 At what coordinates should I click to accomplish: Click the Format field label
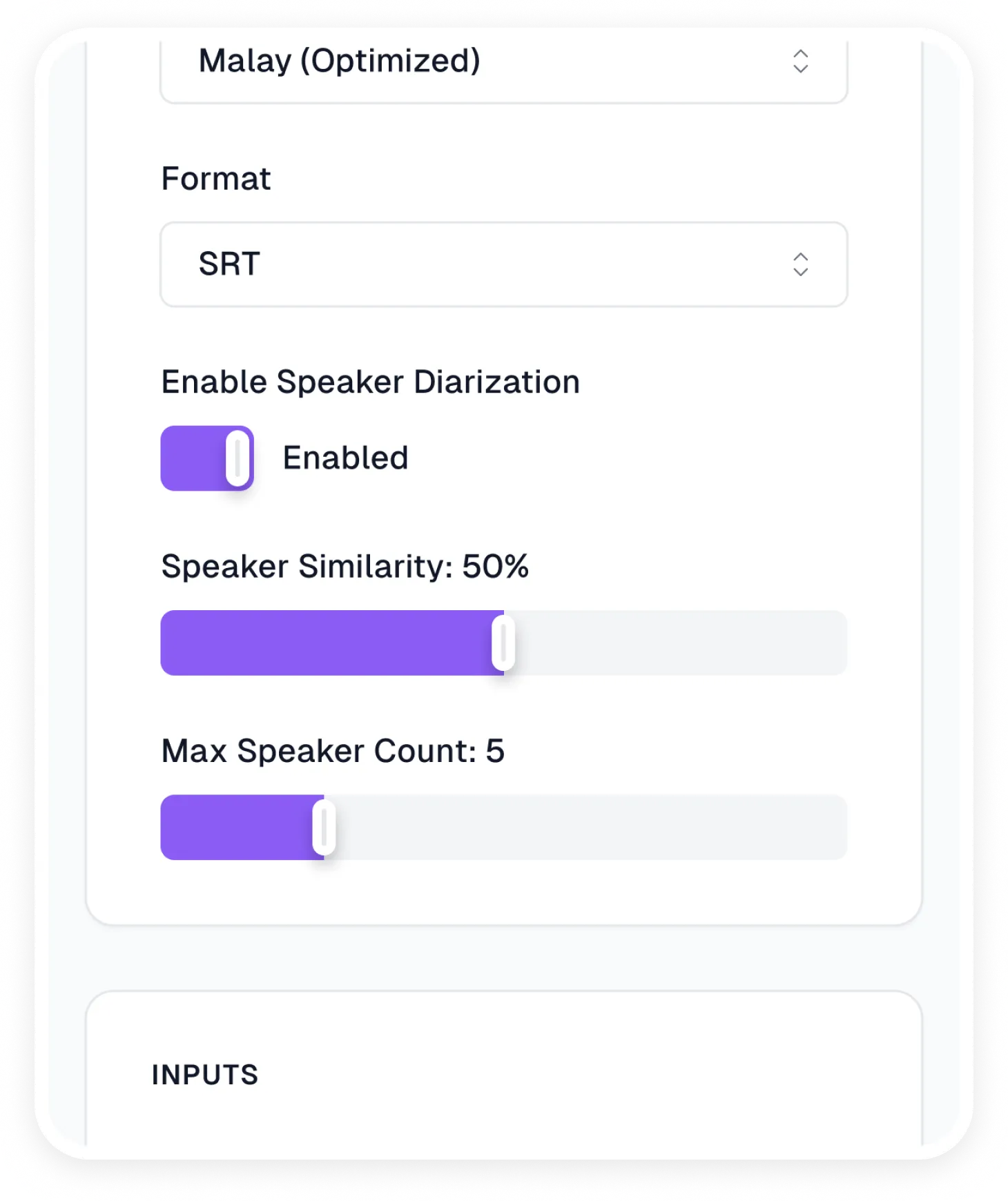click(x=215, y=179)
